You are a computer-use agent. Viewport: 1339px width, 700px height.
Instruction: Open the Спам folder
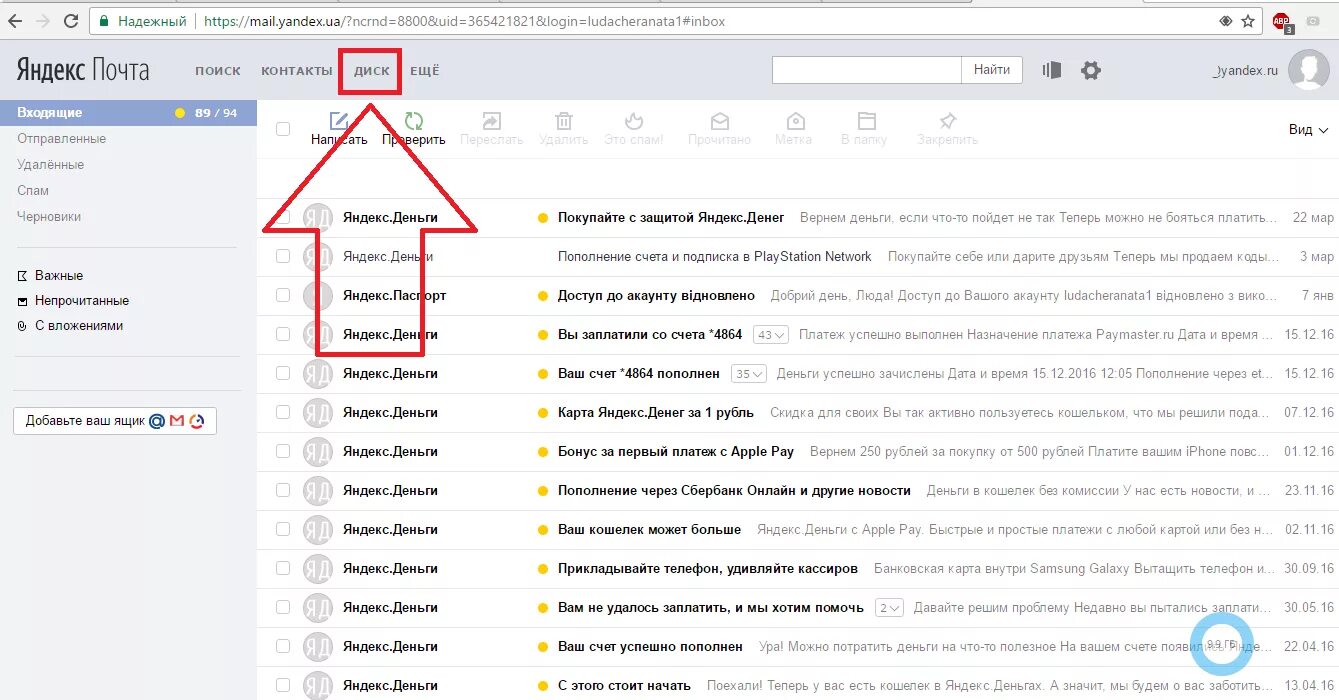pyautogui.click(x=33, y=191)
